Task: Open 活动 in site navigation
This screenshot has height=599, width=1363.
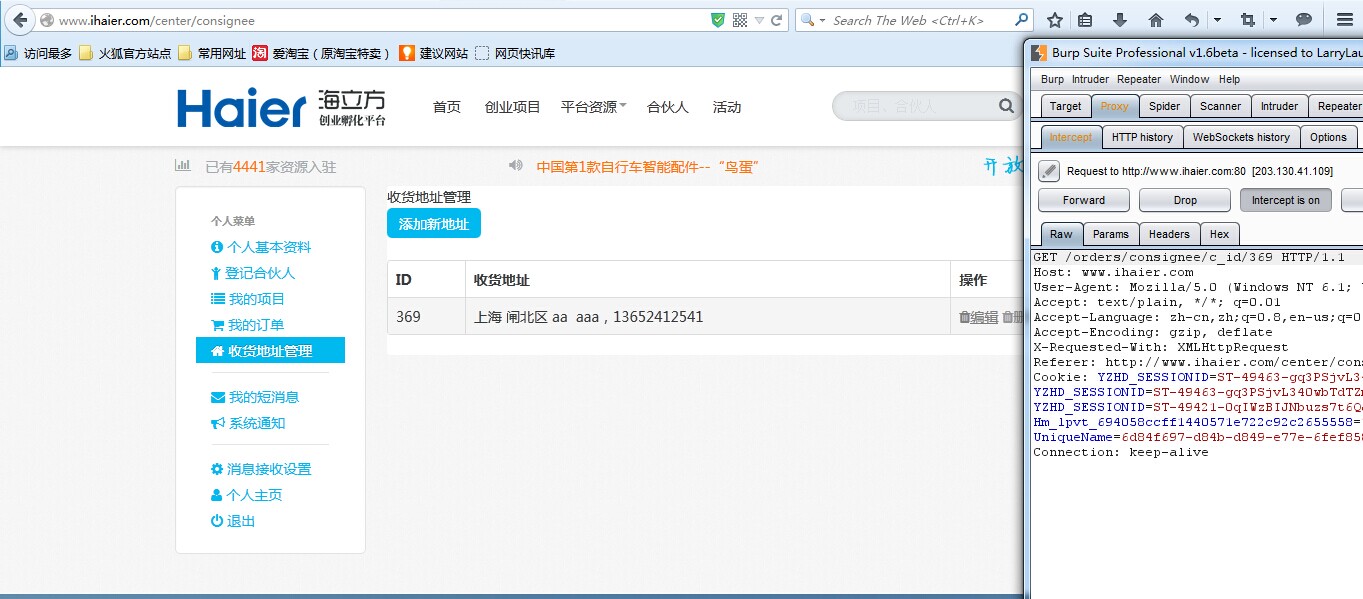Action: (727, 107)
